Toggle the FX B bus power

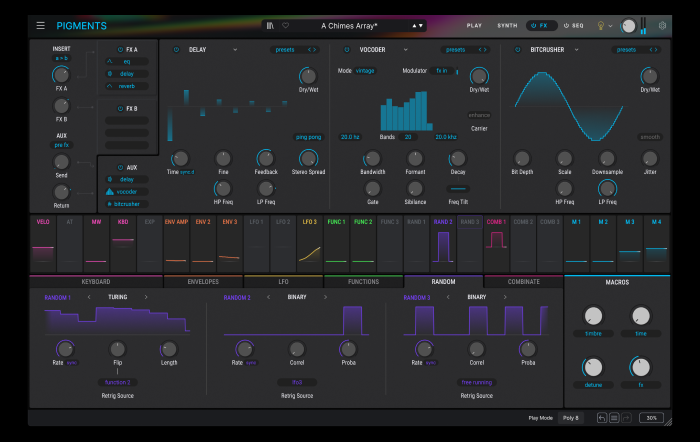point(120,108)
